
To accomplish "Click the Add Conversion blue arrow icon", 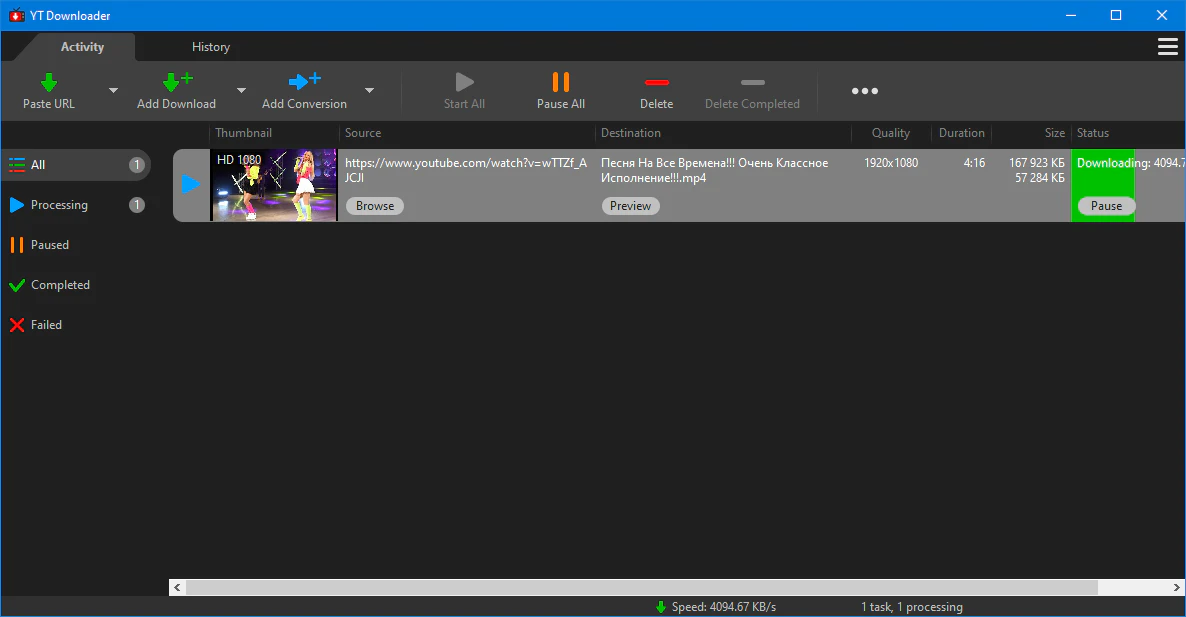I will coord(304,82).
